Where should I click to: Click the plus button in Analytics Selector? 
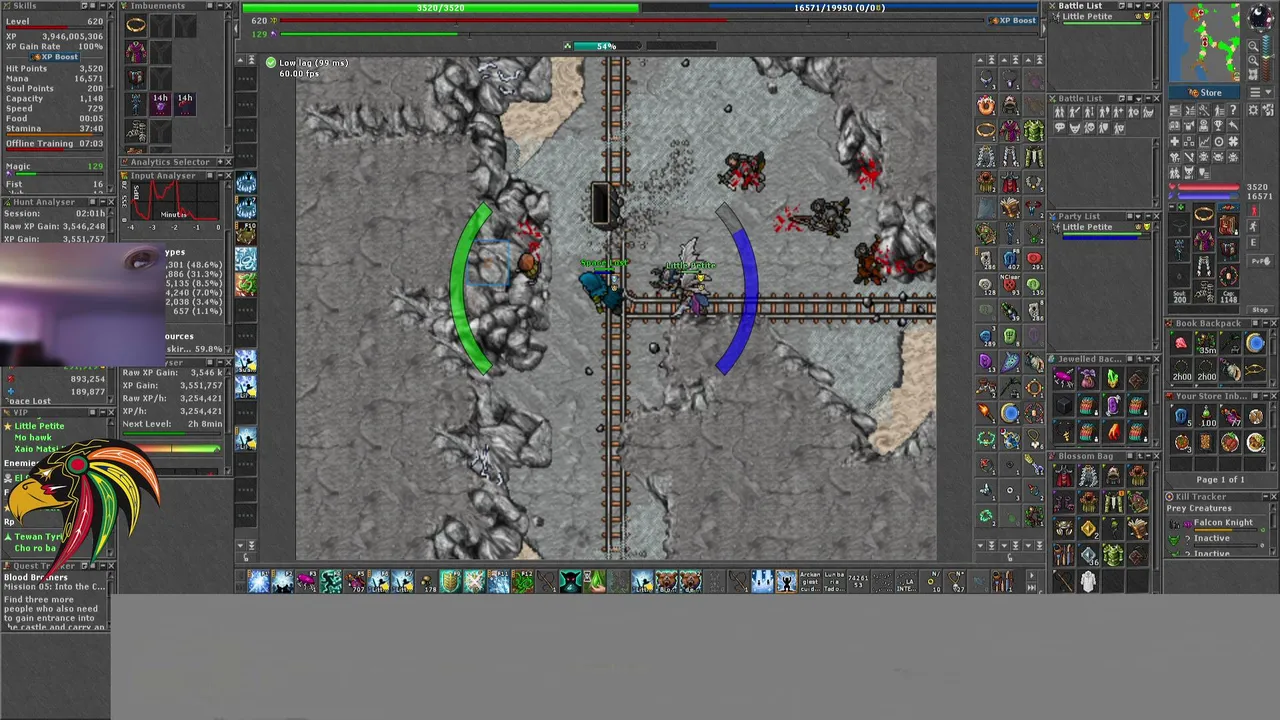(218, 162)
